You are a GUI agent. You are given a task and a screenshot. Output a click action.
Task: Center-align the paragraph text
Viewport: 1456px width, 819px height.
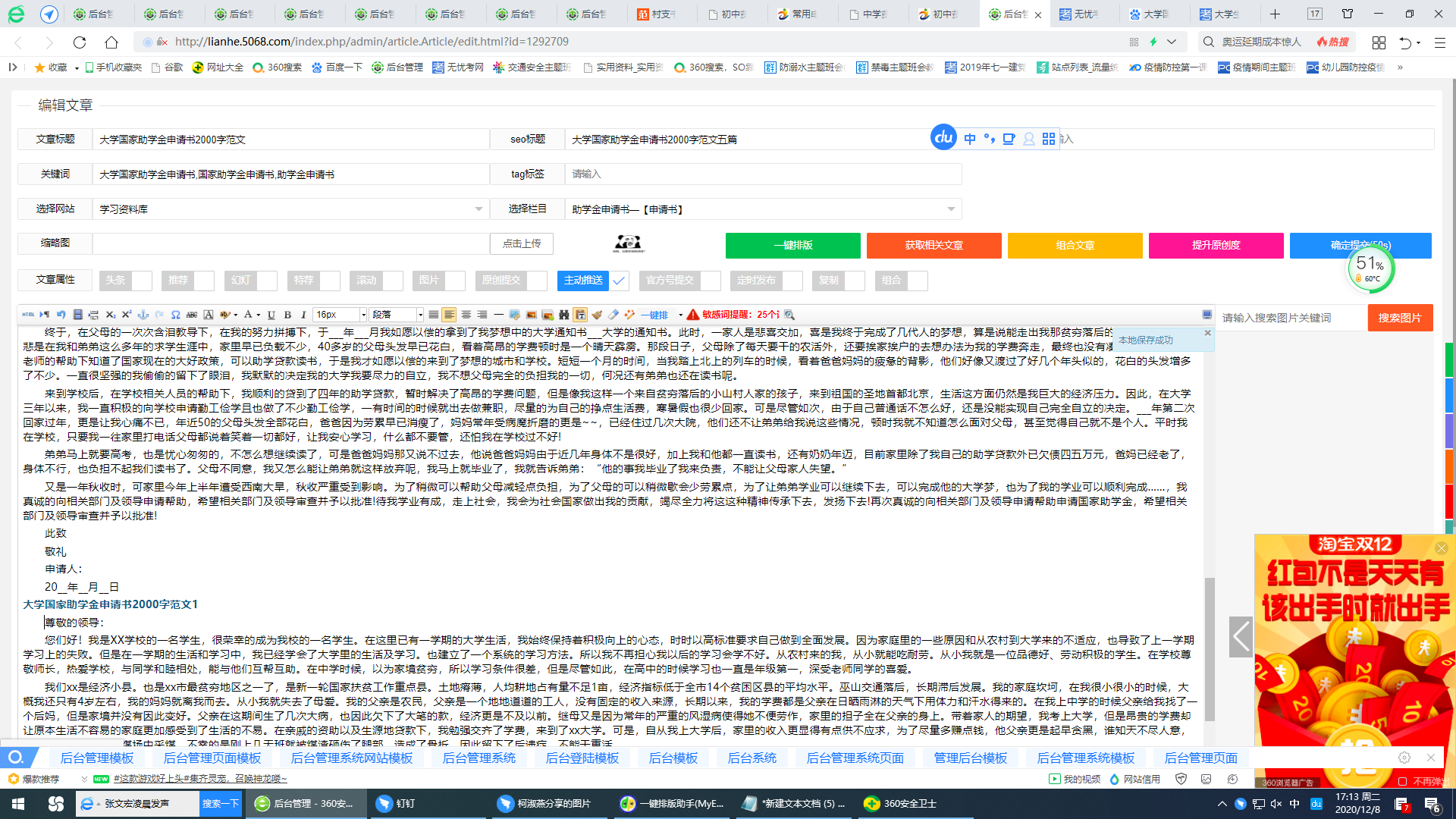point(467,314)
